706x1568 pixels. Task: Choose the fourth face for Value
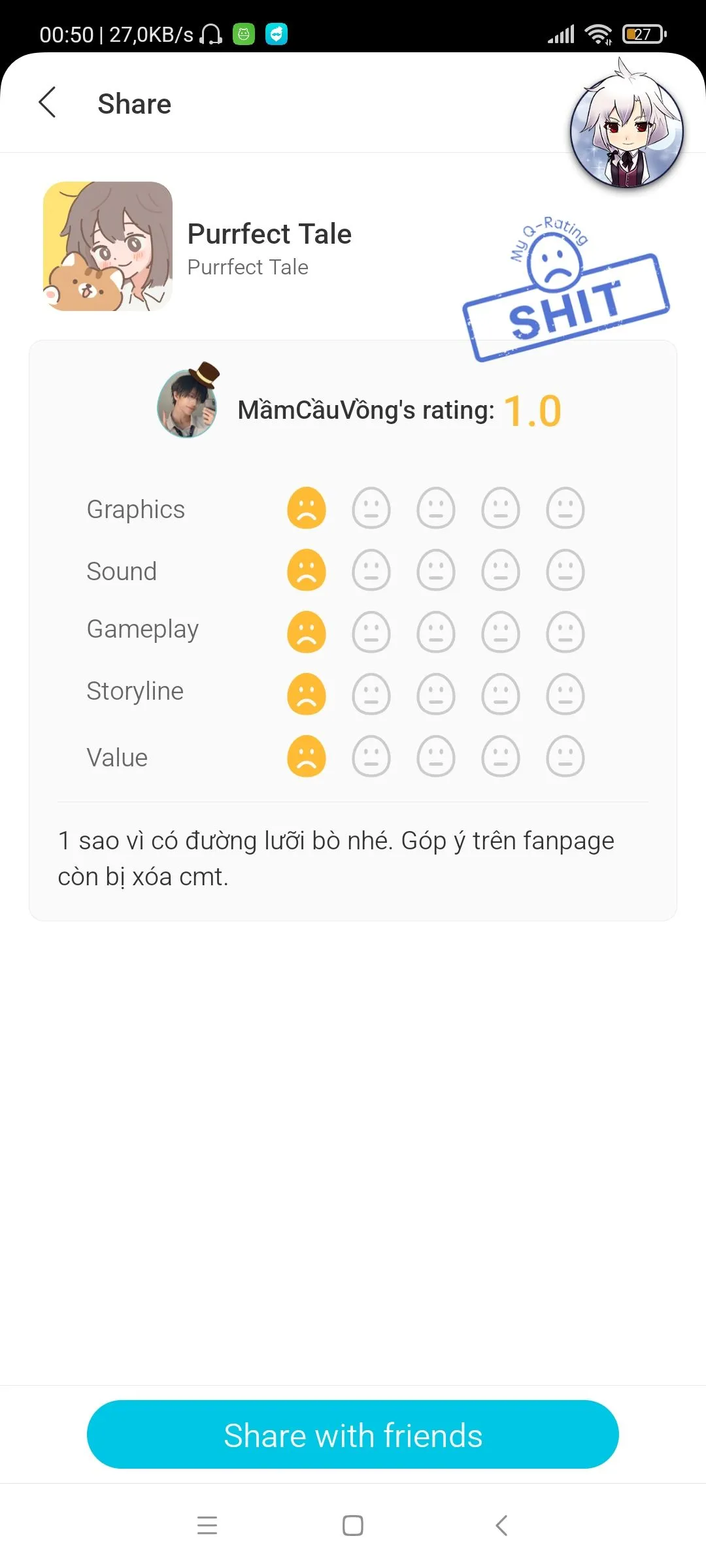tap(501, 757)
